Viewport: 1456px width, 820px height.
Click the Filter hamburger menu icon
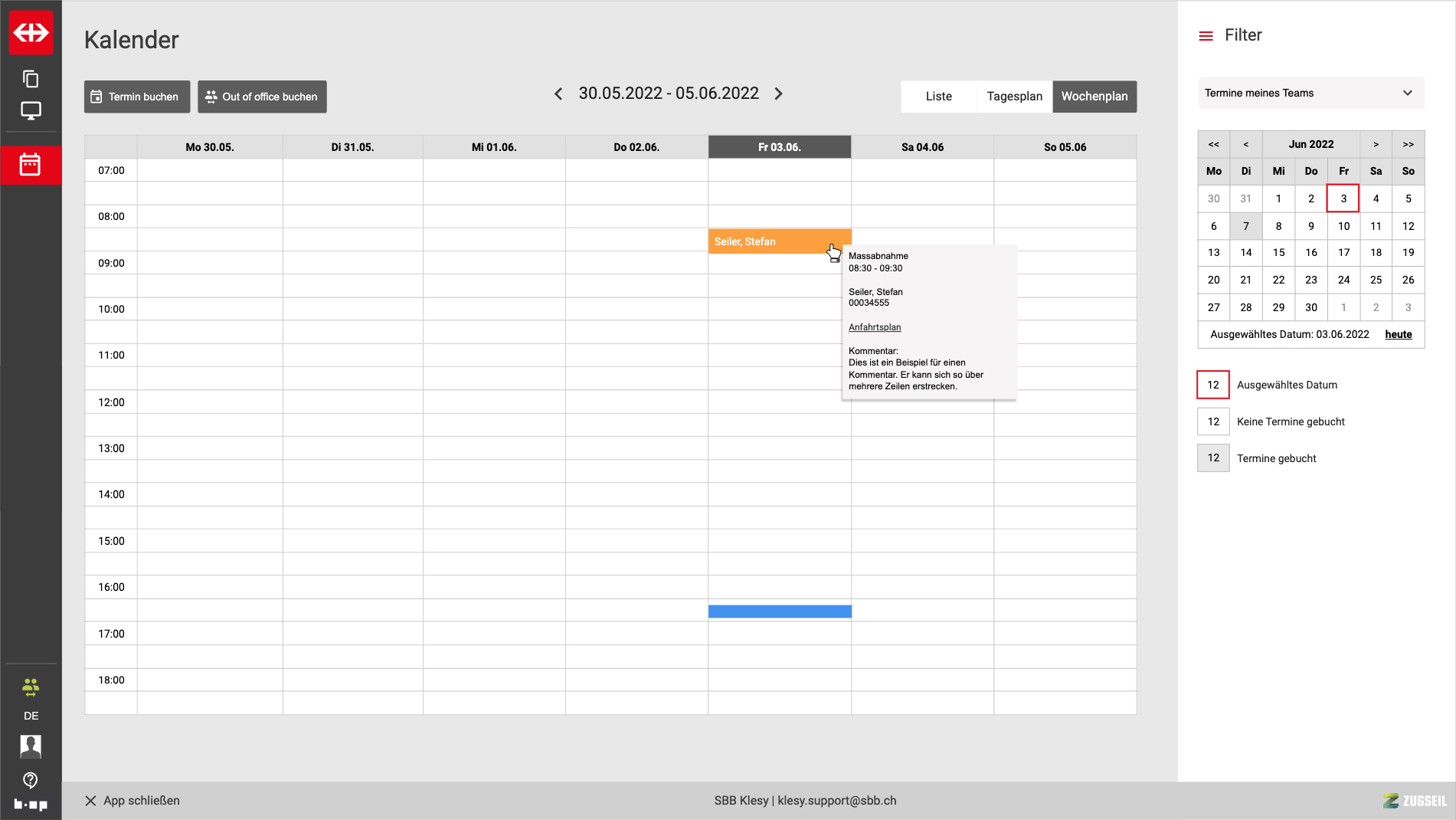pos(1206,36)
